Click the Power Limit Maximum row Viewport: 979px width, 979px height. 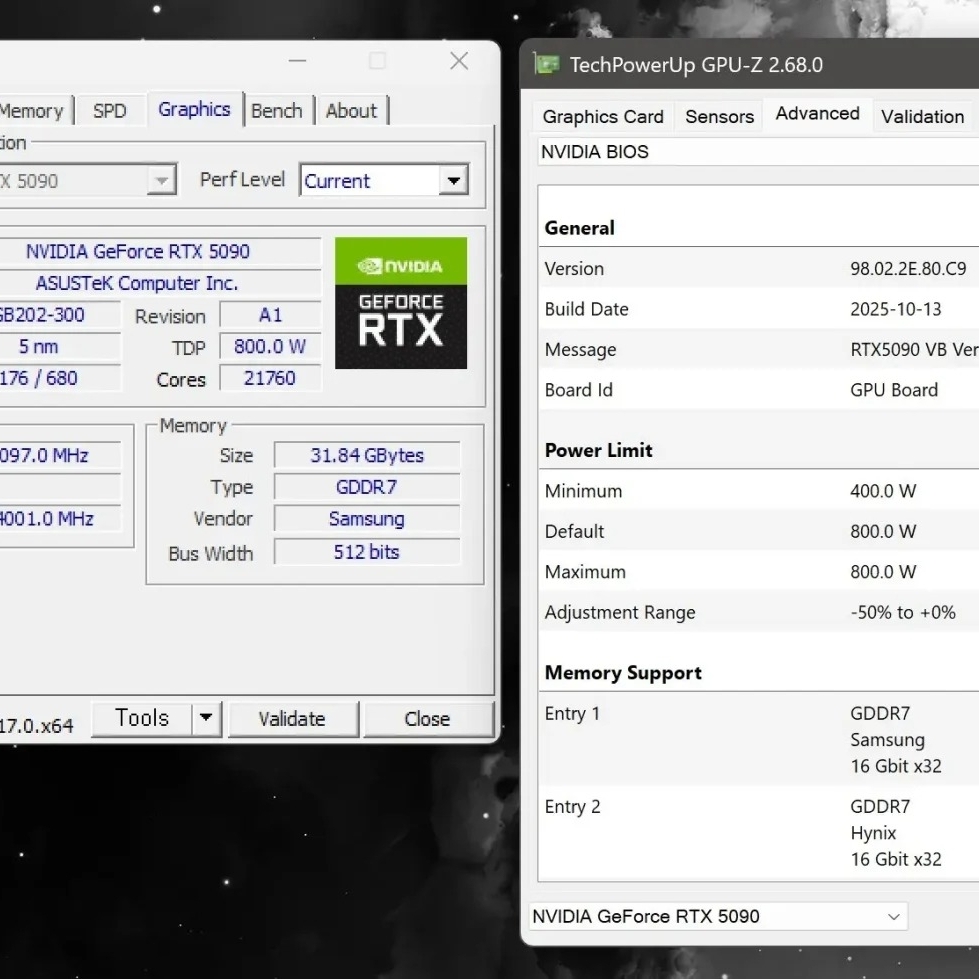tap(759, 572)
